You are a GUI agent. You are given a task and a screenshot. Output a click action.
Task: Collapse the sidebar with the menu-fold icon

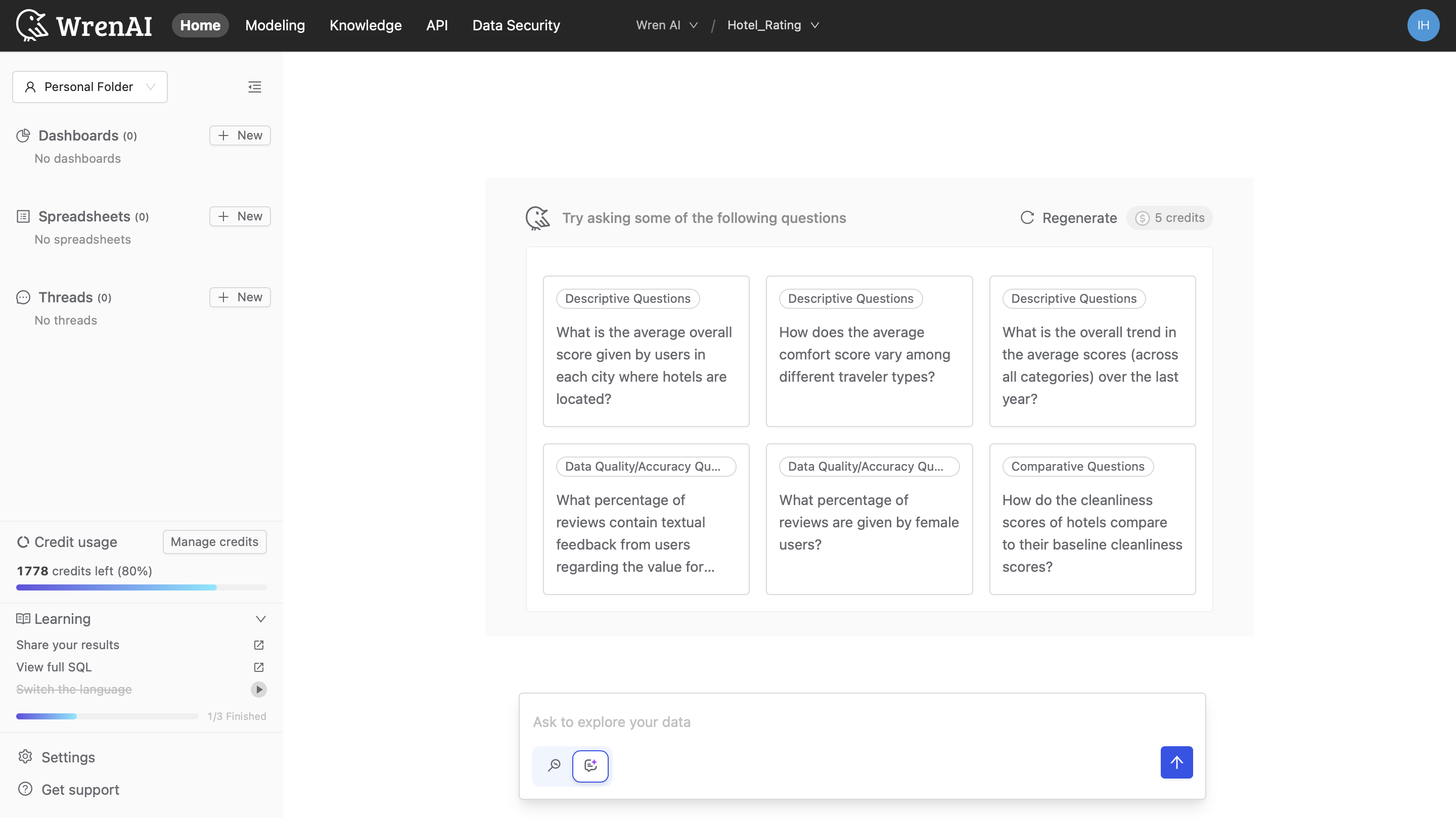pyautogui.click(x=254, y=86)
